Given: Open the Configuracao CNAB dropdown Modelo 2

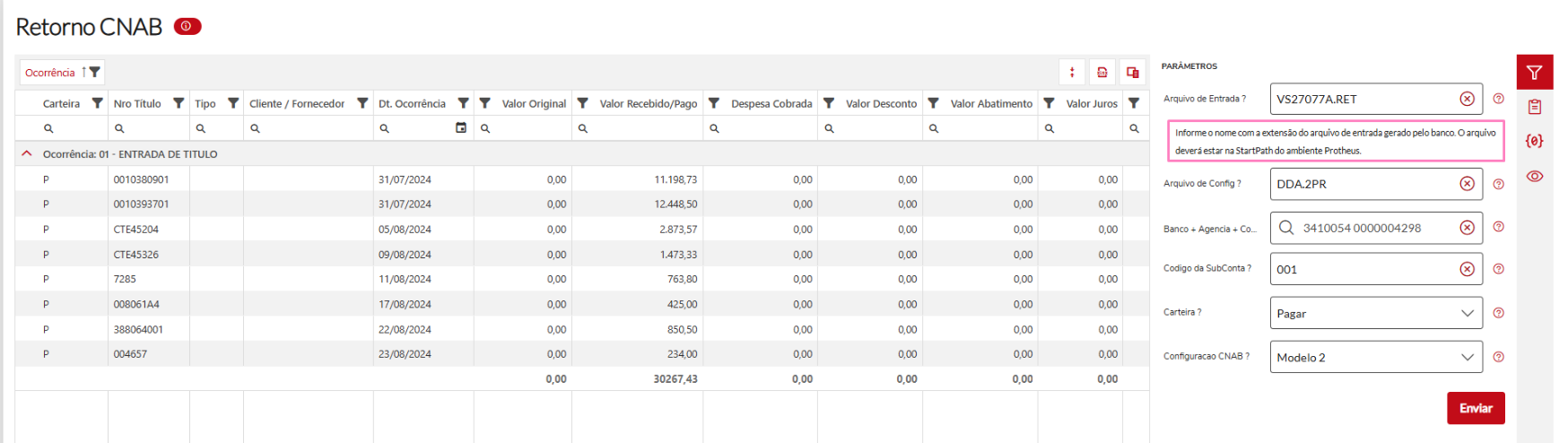Looking at the screenshot, I should pos(1376,357).
